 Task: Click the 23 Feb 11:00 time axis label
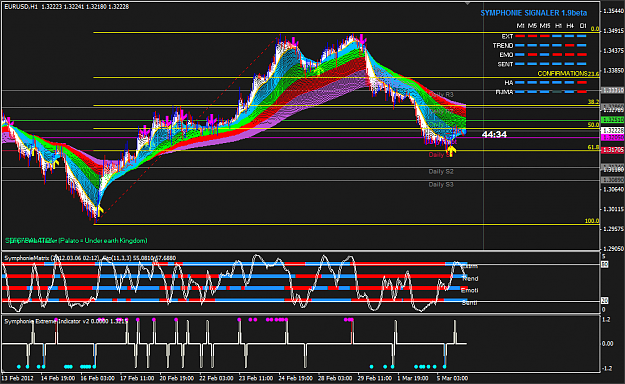[x=256, y=378]
